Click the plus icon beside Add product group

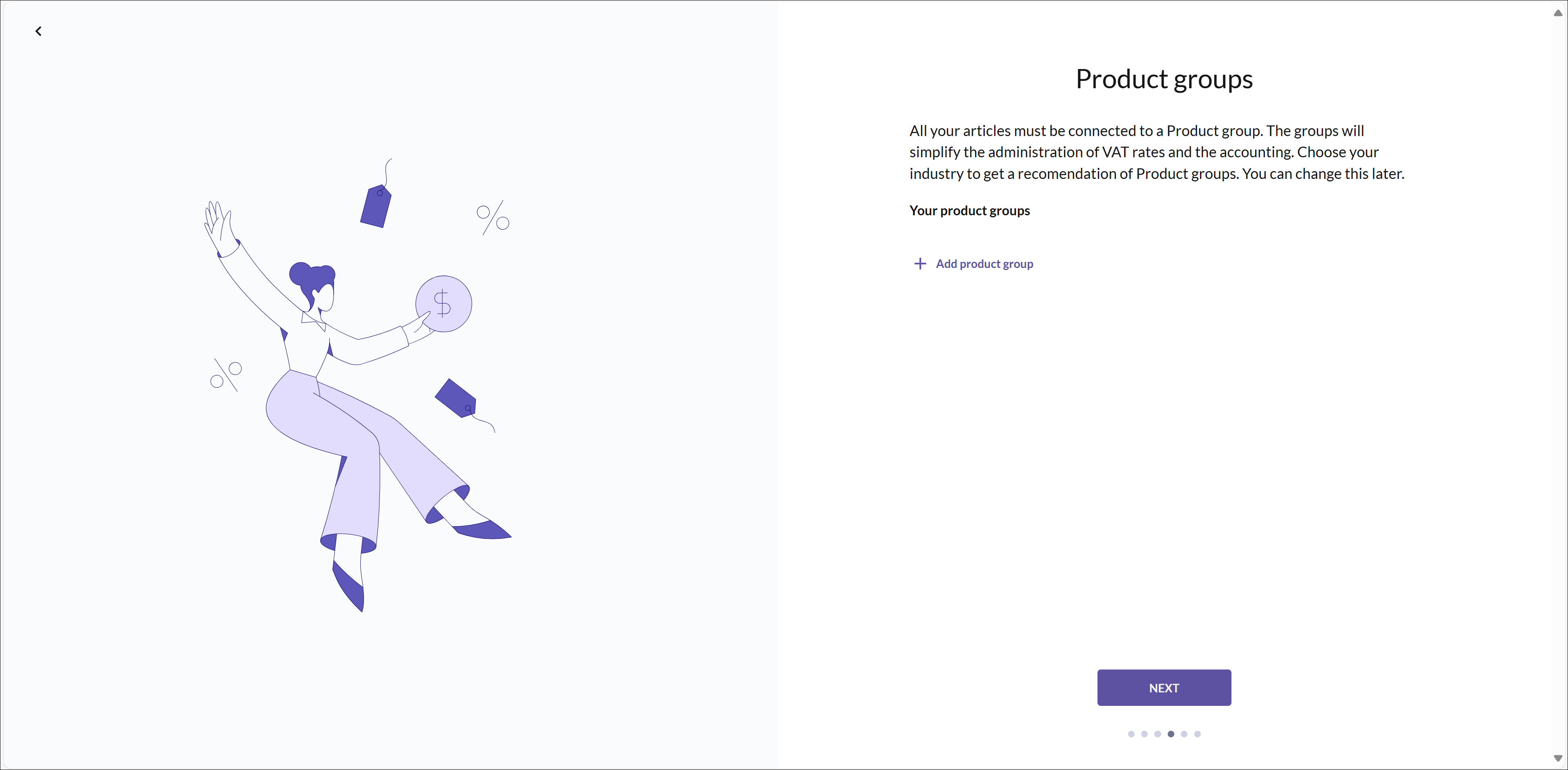[920, 263]
